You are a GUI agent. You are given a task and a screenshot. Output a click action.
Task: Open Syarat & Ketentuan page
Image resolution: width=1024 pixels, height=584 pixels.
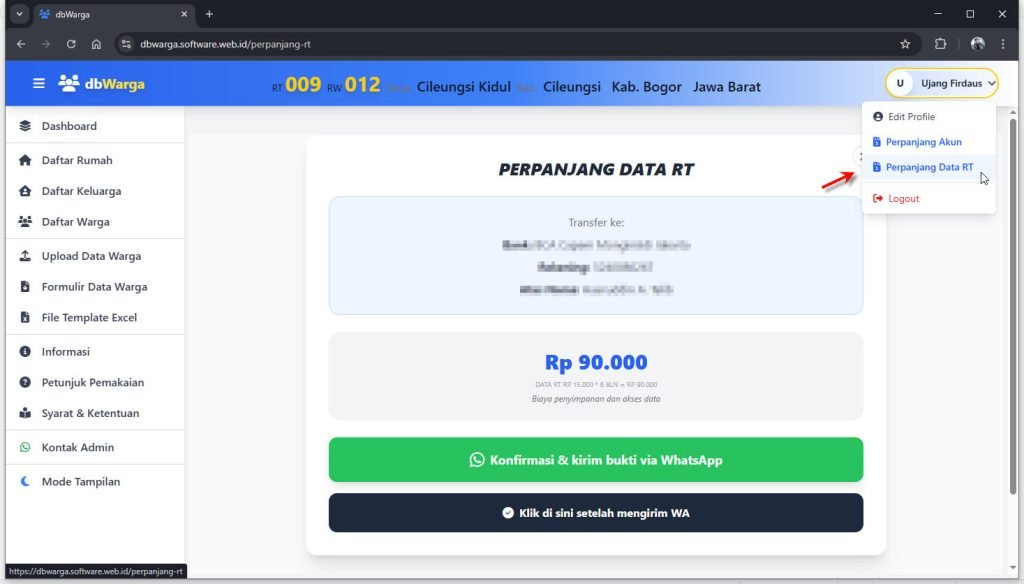coord(90,413)
